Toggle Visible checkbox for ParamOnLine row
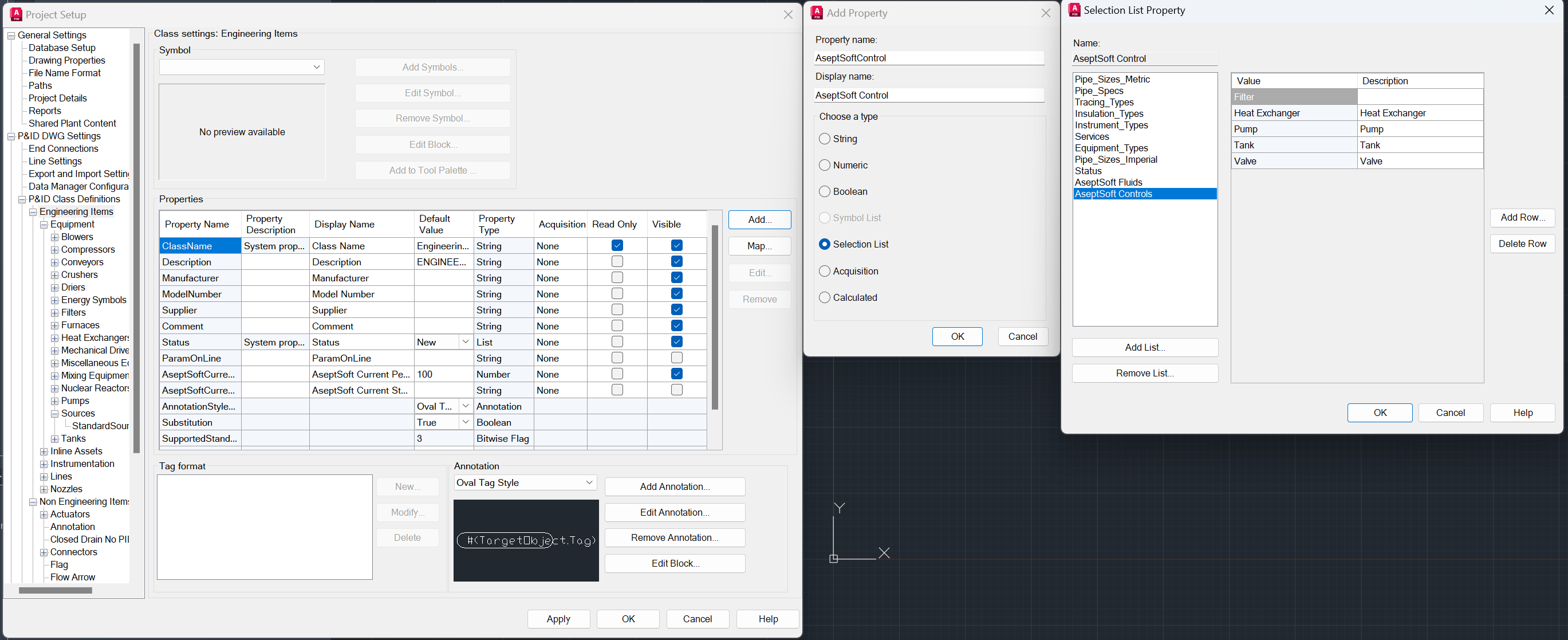This screenshot has width=1568, height=640. pos(677,358)
